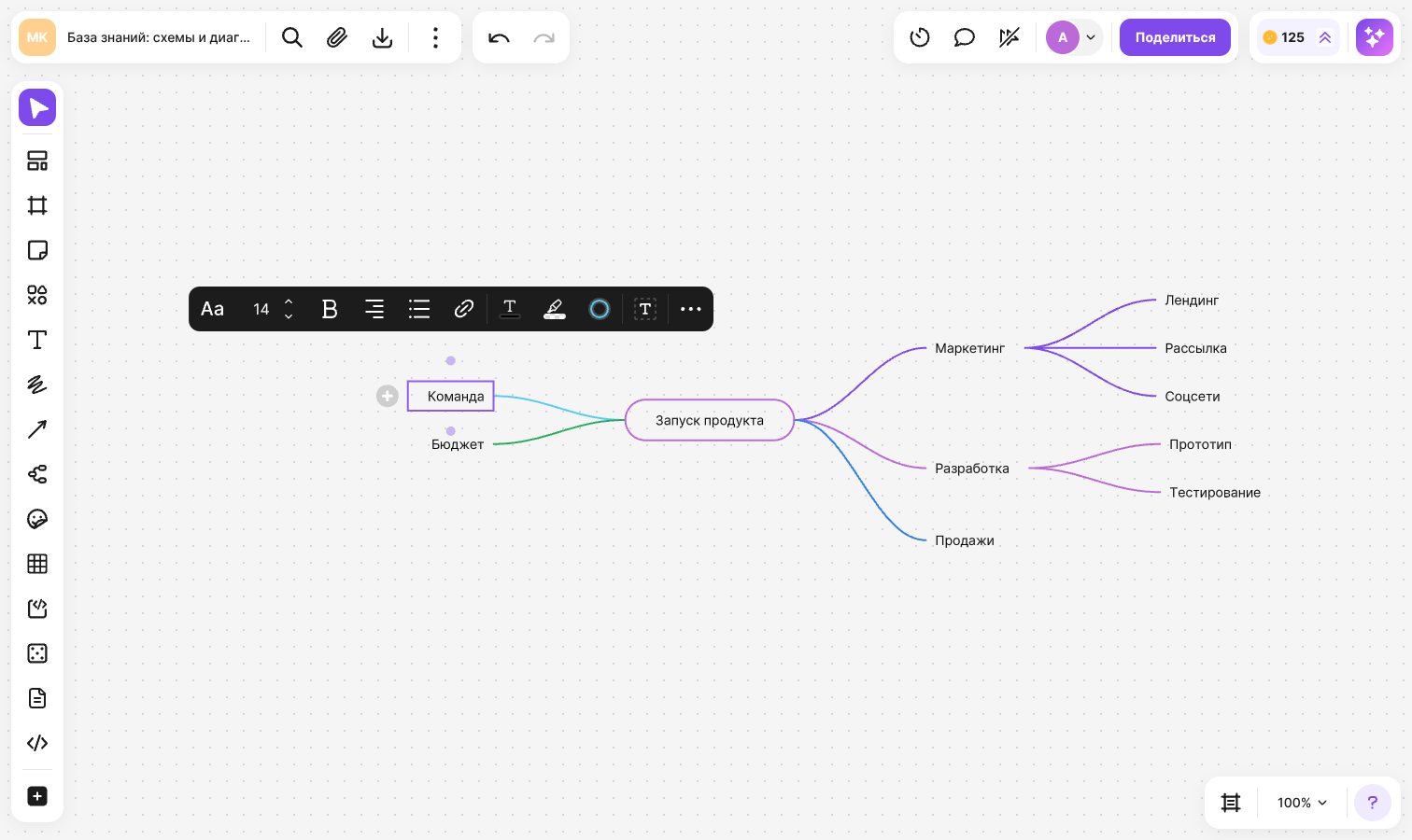Open the node border color circle

click(600, 309)
